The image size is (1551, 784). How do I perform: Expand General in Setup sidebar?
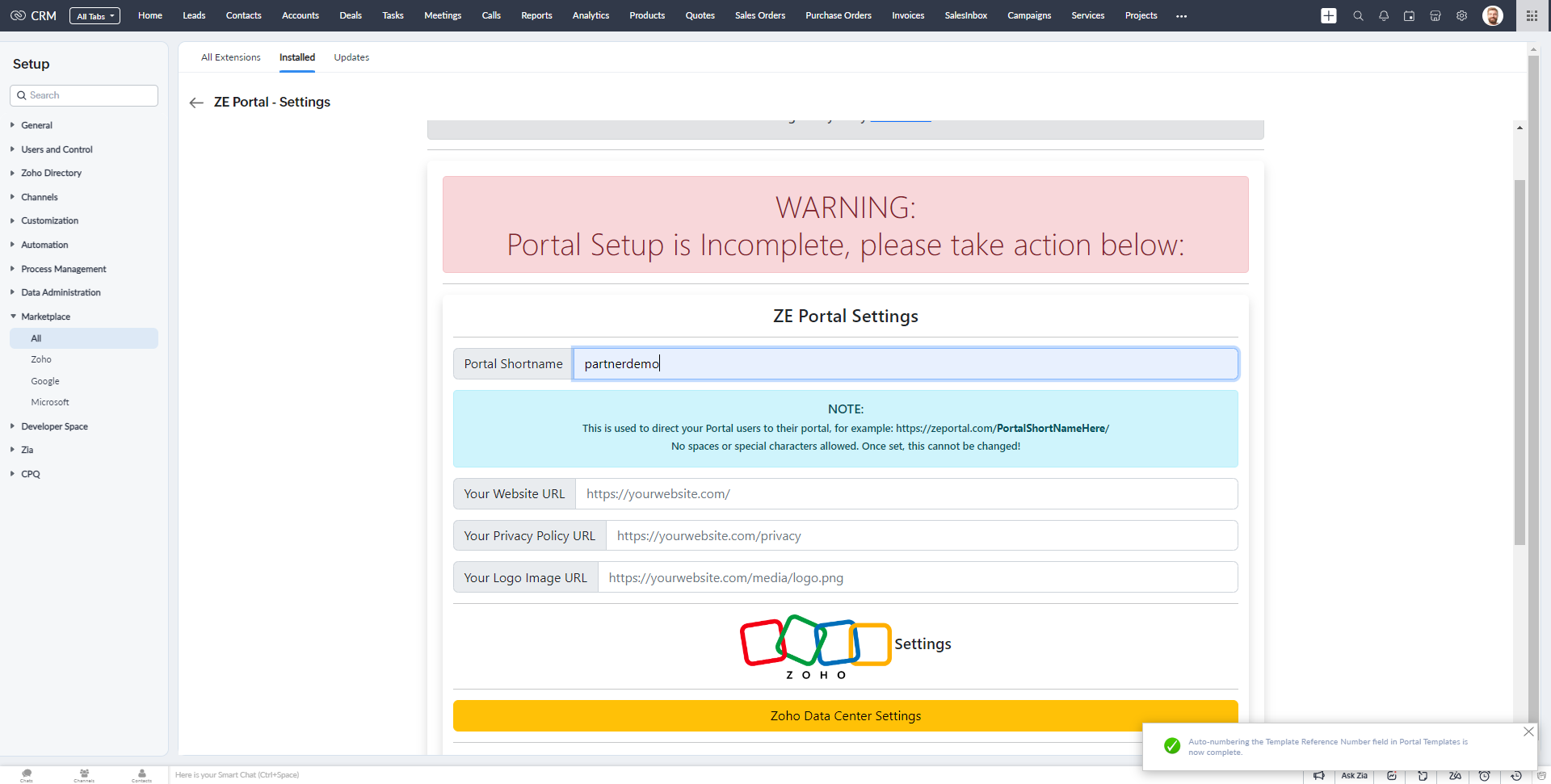[x=36, y=125]
